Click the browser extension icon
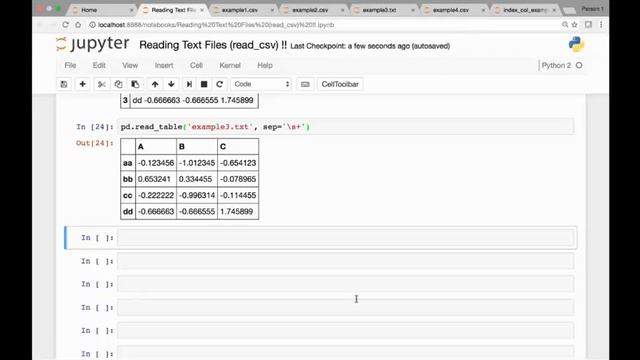Image resolution: width=640 pixels, height=360 pixels. (588, 25)
